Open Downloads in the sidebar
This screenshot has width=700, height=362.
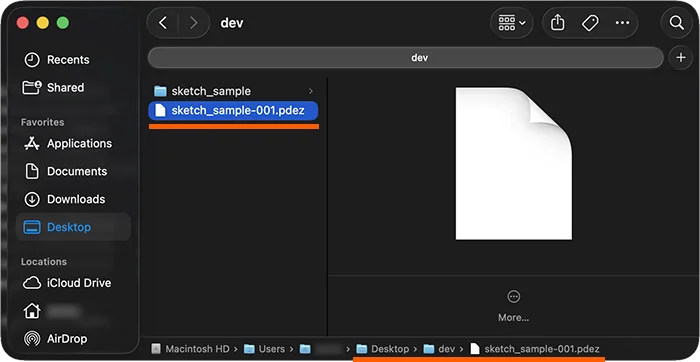(74, 199)
